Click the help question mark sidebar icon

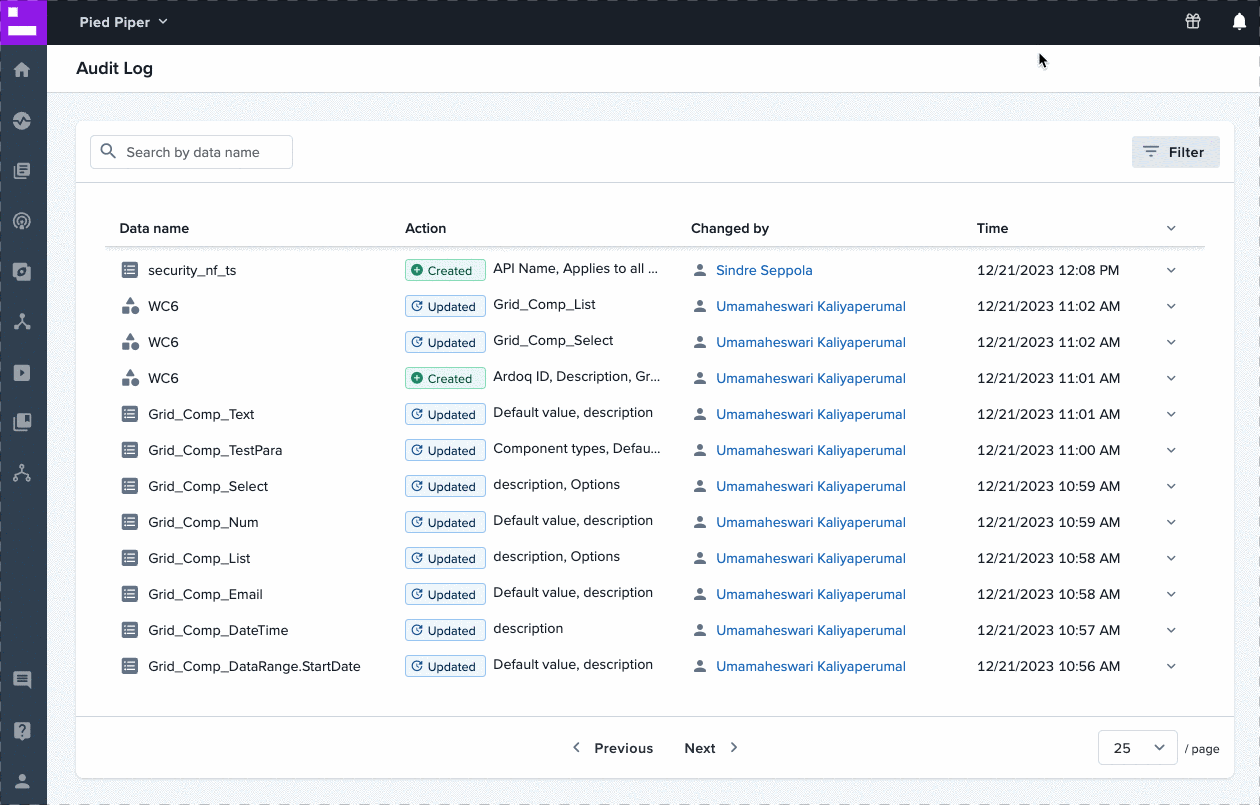pos(22,731)
